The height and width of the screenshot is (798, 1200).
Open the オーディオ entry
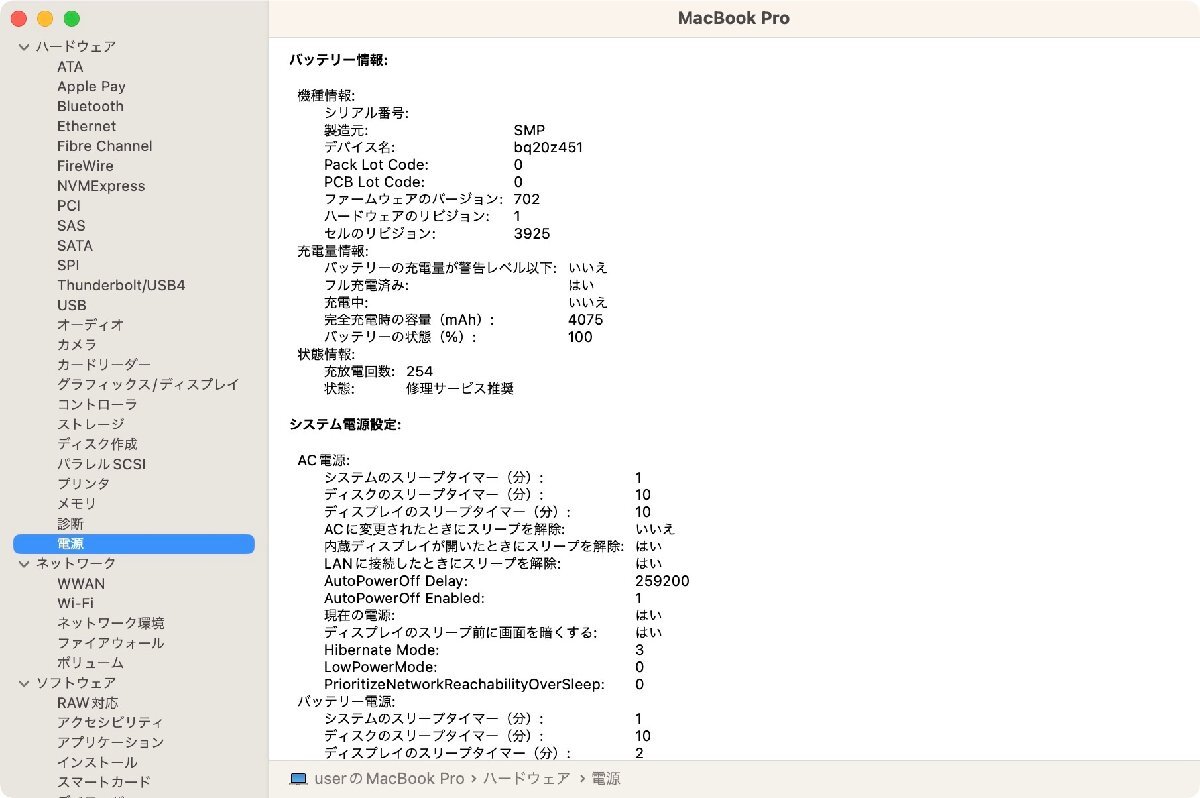[x=90, y=325]
